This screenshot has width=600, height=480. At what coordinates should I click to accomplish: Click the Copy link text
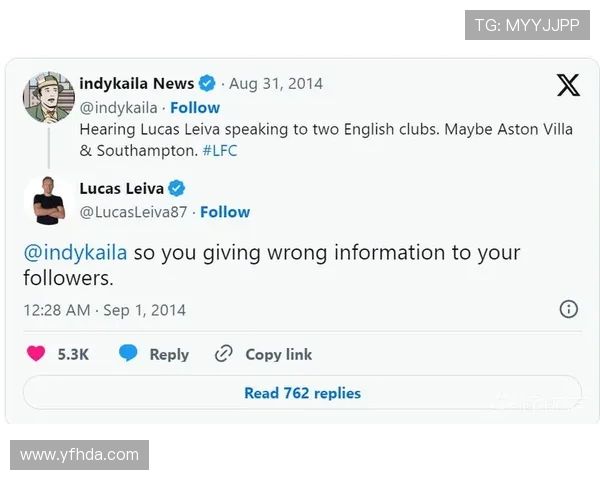point(279,354)
